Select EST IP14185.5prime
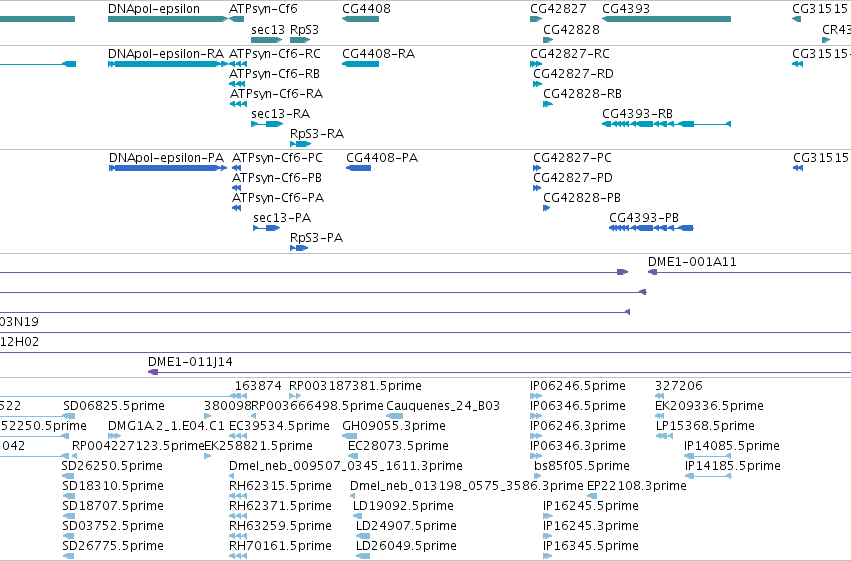The image size is (851, 561). (x=708, y=476)
